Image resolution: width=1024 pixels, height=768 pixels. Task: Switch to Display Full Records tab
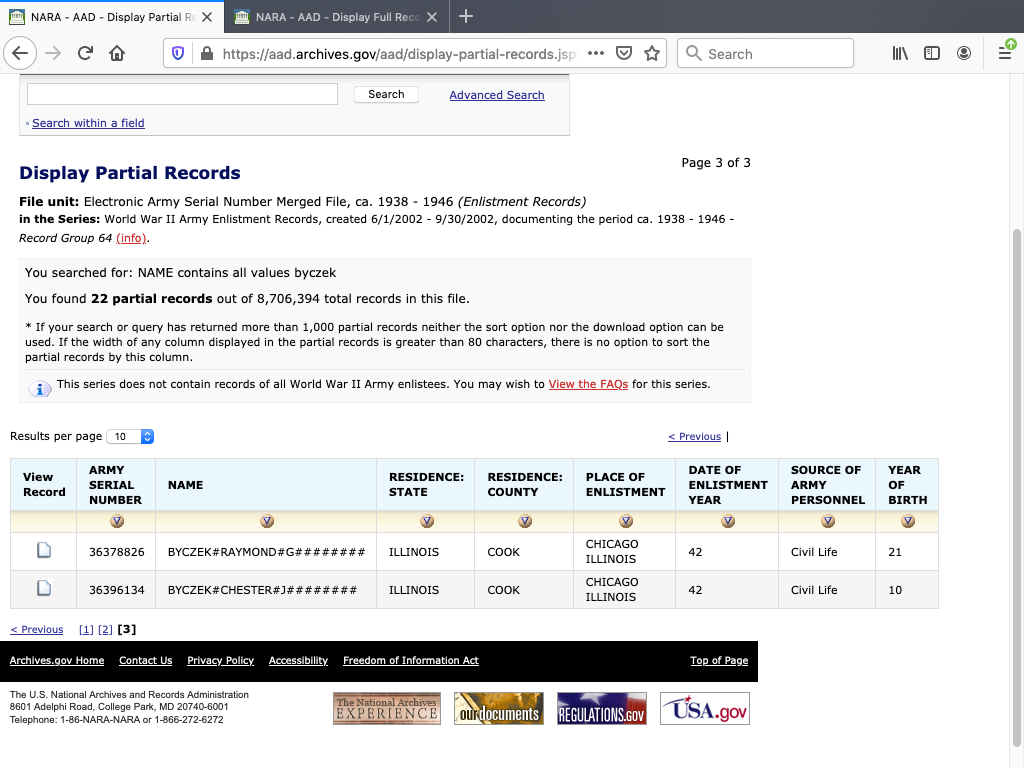336,17
